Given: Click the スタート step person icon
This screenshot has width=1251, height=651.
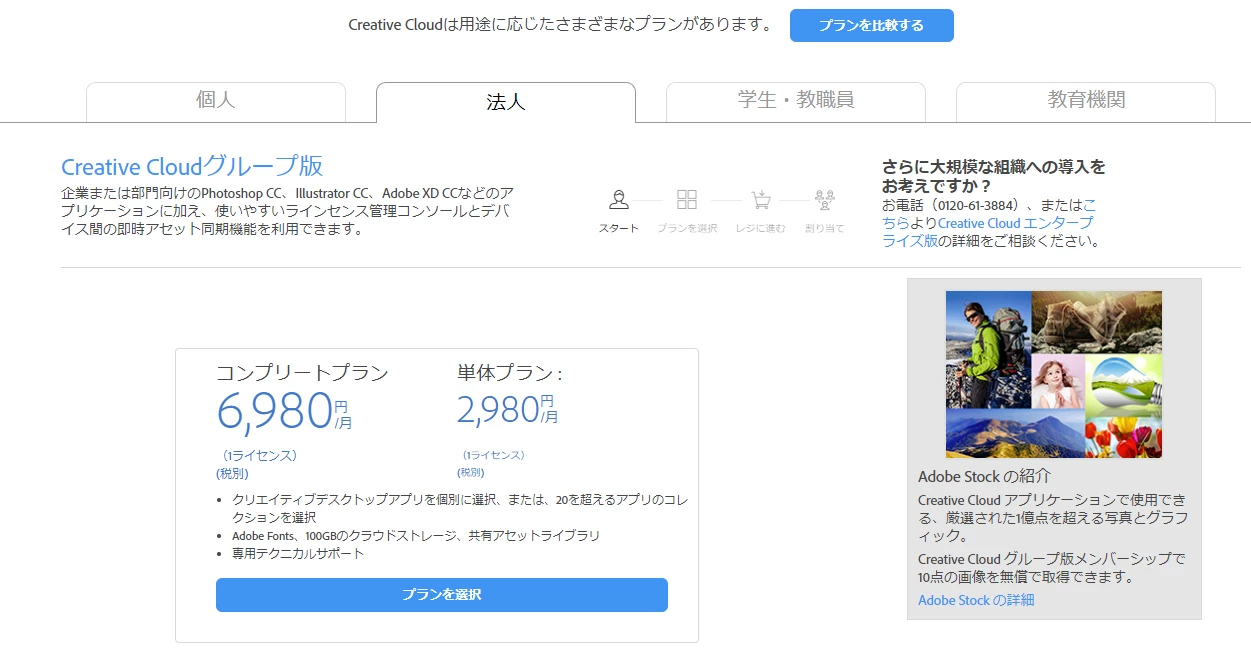Looking at the screenshot, I should pos(619,200).
